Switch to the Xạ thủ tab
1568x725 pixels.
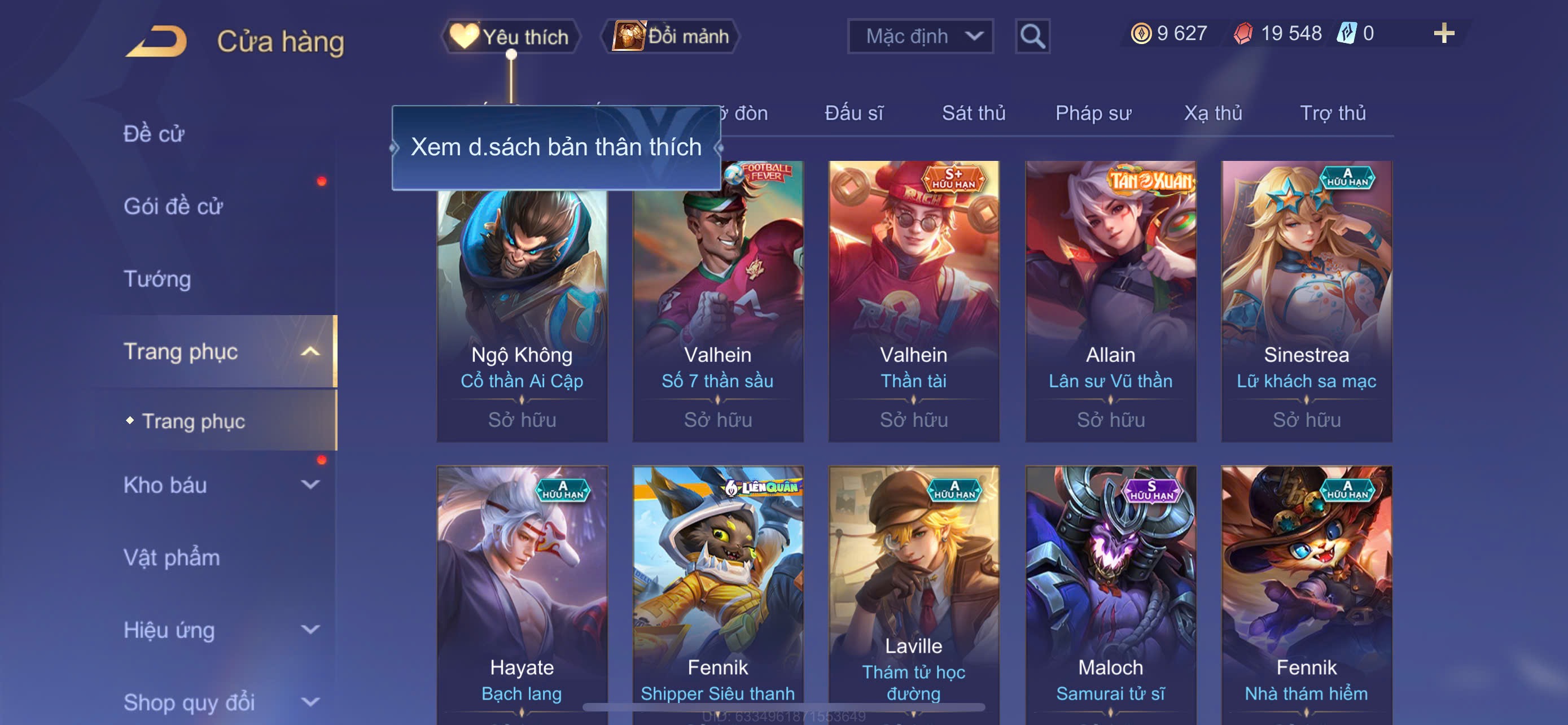pyautogui.click(x=1213, y=114)
